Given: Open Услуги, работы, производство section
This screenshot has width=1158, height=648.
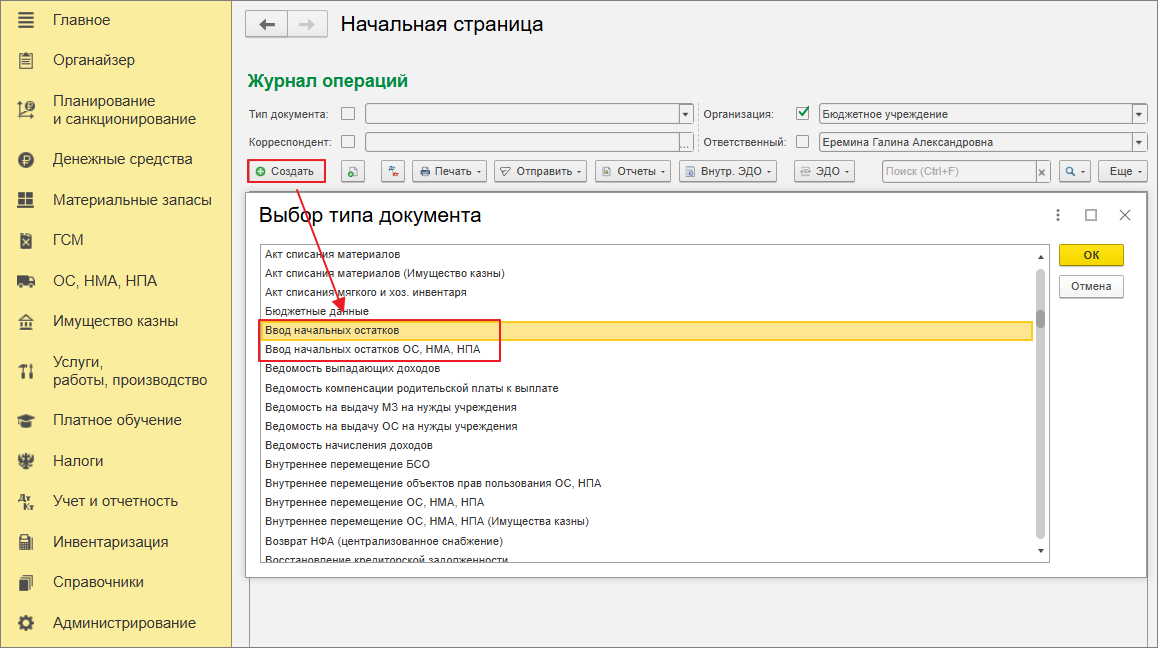Looking at the screenshot, I should (x=130, y=371).
